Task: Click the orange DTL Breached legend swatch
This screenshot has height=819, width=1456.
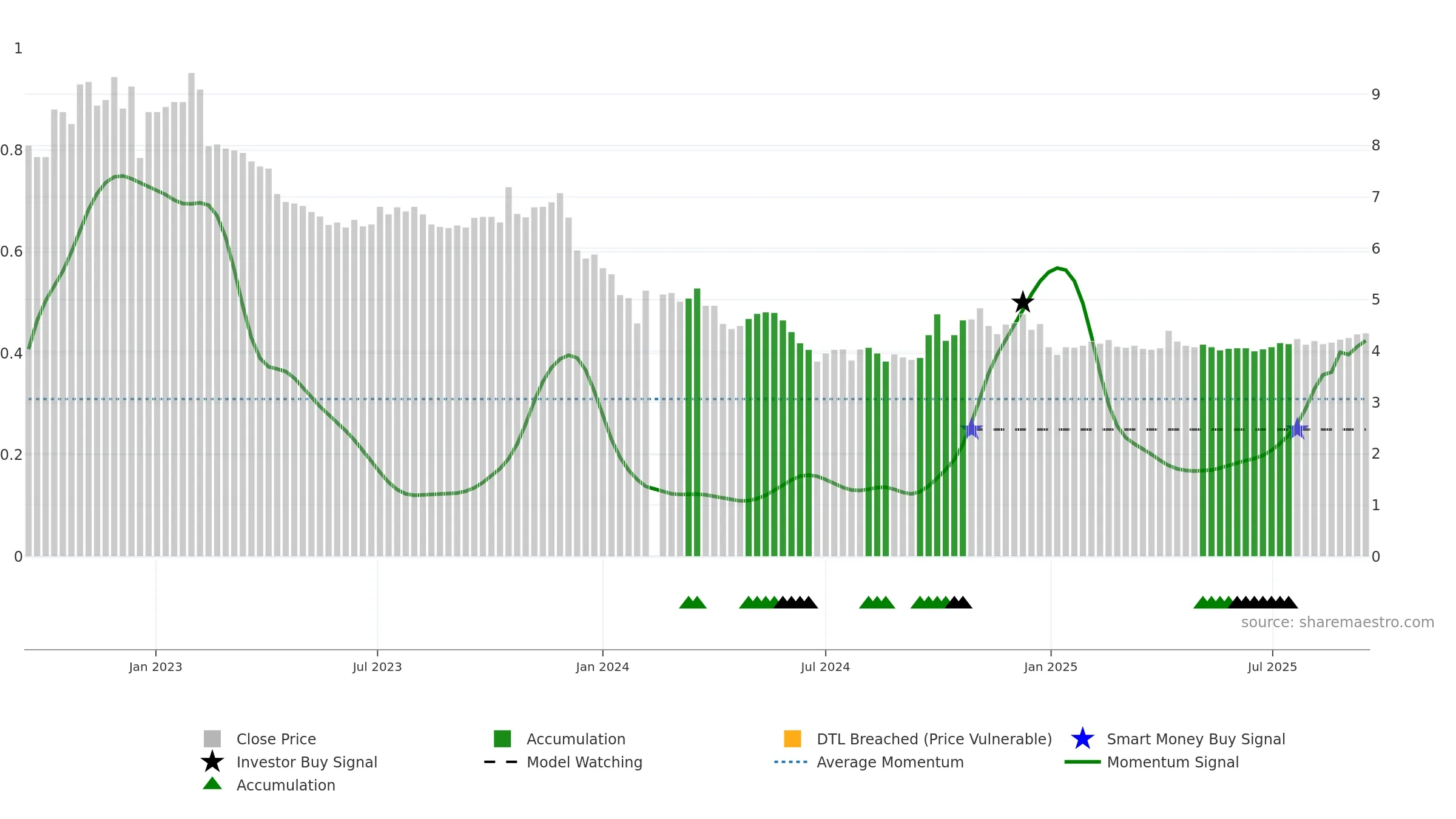Action: point(792,739)
